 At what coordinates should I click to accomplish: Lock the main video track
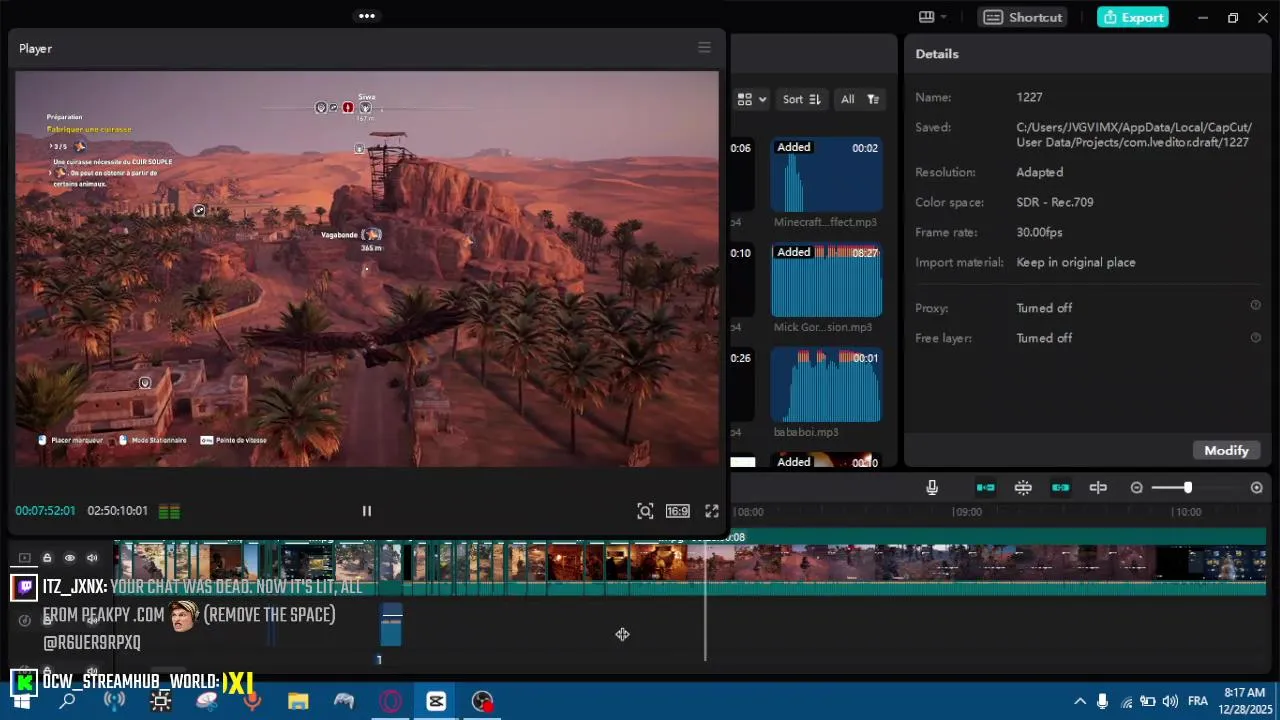(47, 558)
